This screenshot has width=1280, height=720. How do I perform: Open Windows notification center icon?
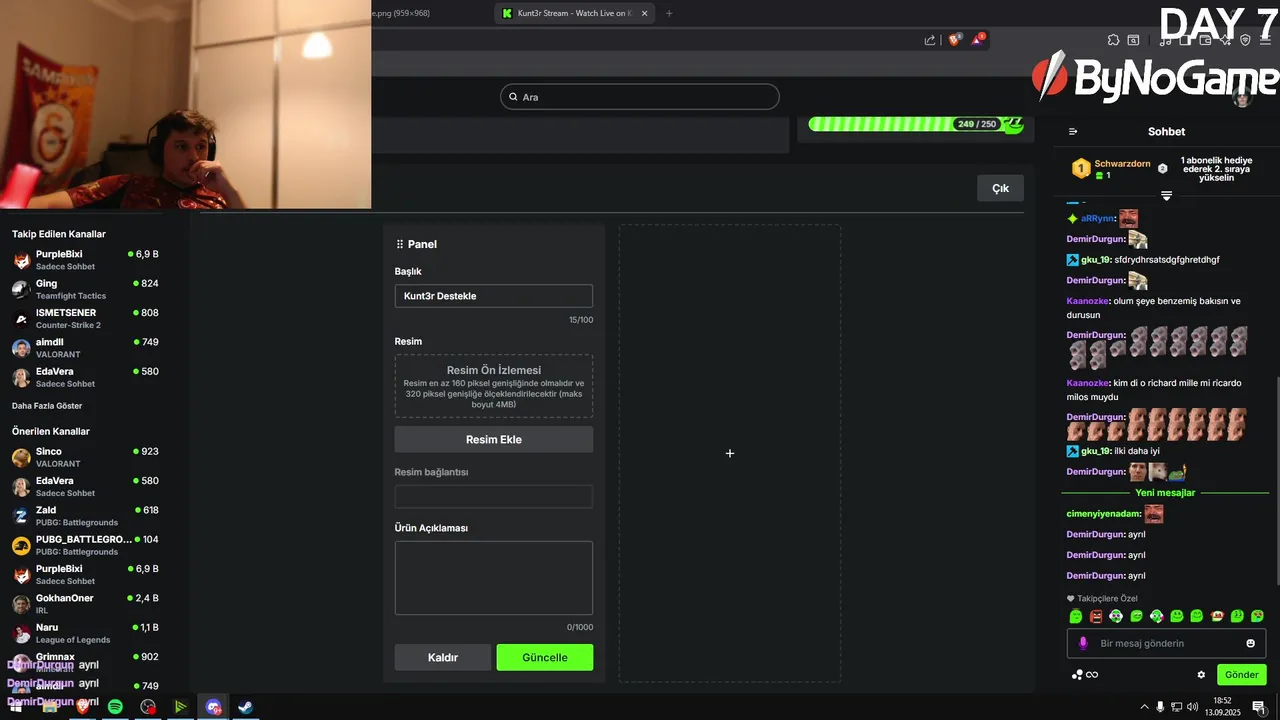pos(1258,707)
